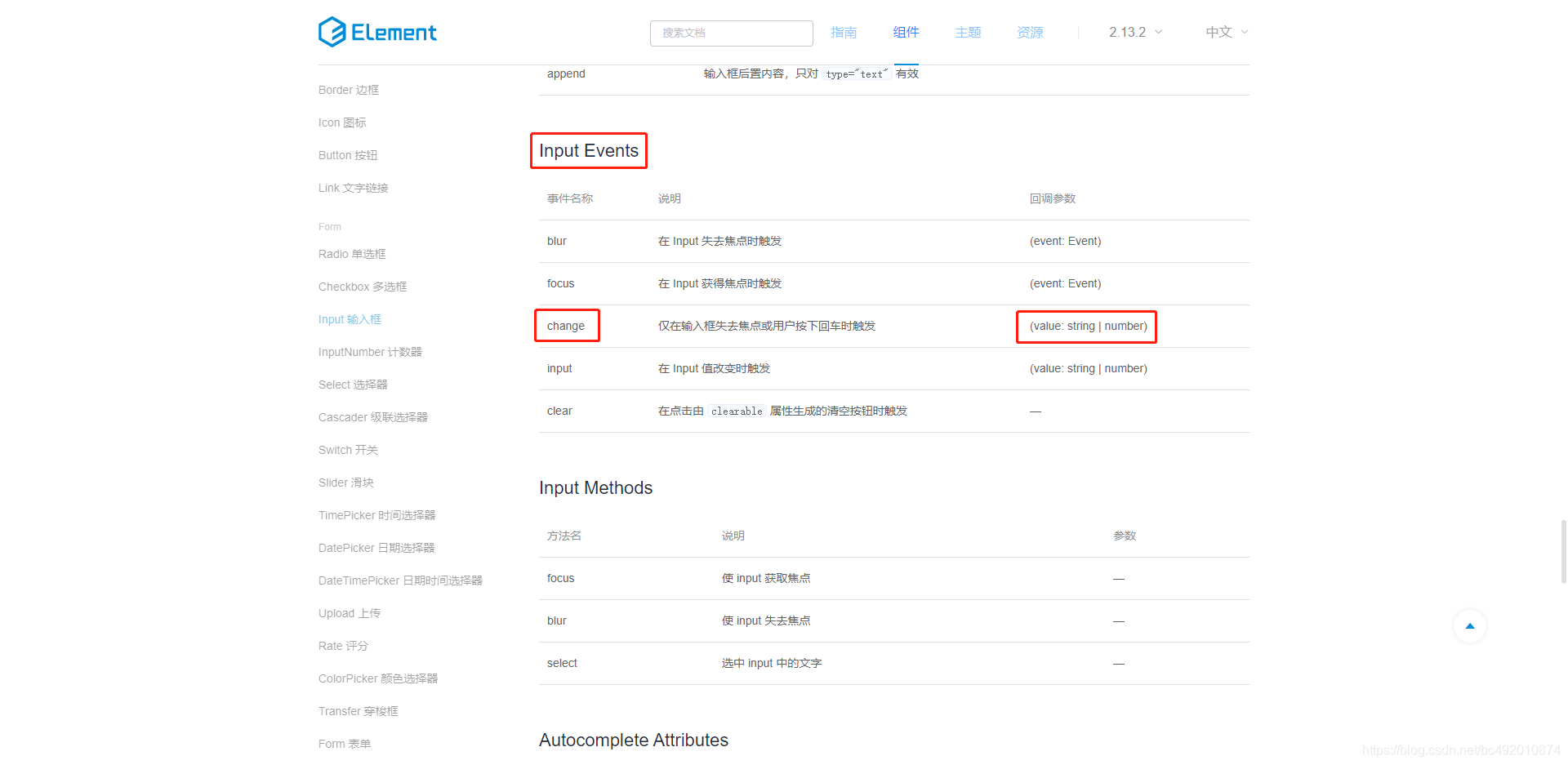Click the change row callback parameter text
Image resolution: width=1568 pixels, height=765 pixels.
(1088, 326)
